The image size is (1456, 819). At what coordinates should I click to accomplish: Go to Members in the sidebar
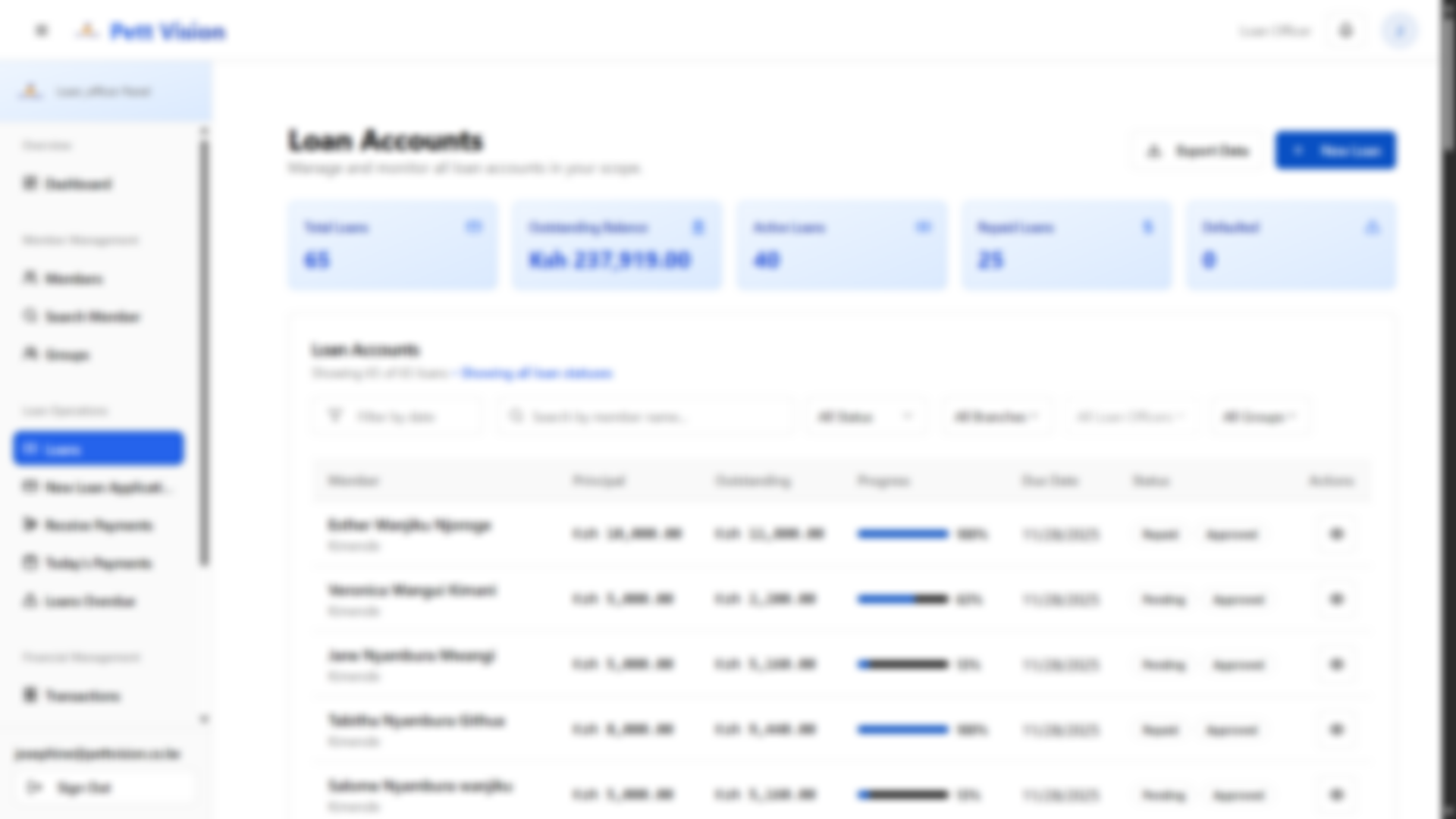click(x=99, y=278)
